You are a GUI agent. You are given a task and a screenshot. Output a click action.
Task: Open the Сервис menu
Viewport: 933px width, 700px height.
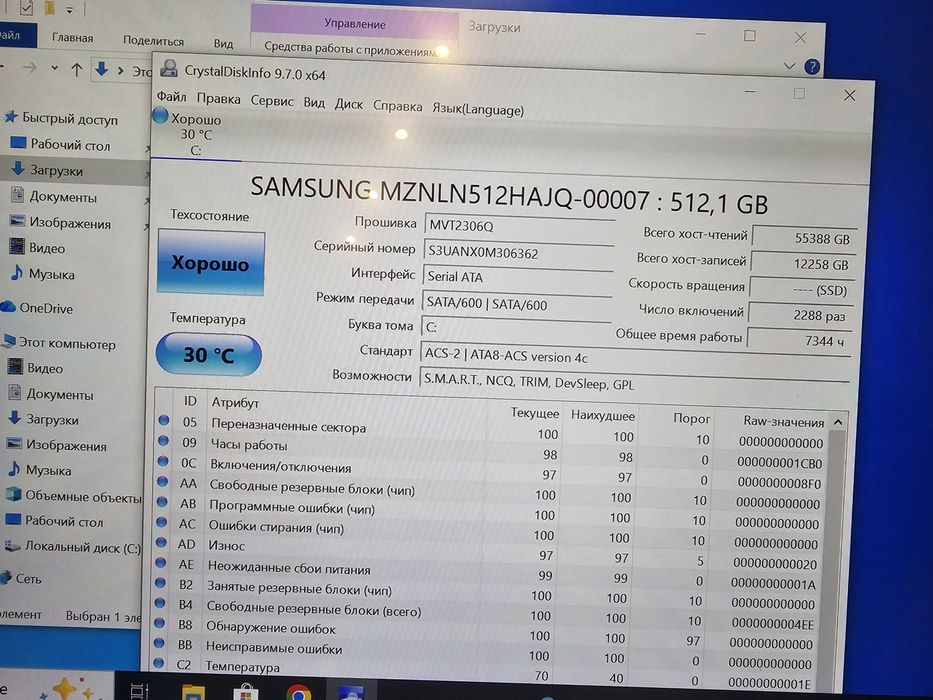tap(272, 101)
